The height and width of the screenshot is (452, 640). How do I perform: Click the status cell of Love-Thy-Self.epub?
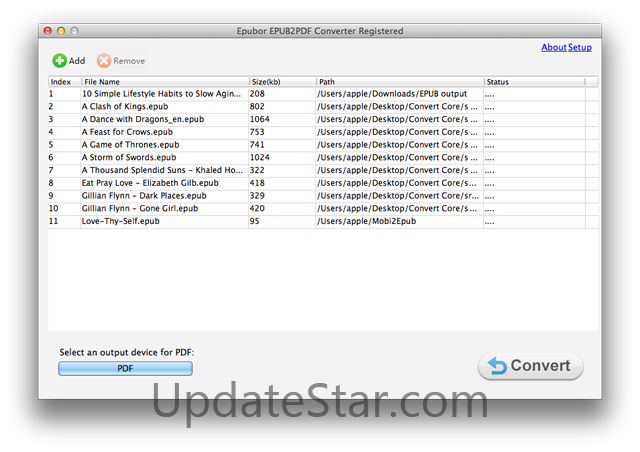(534, 221)
